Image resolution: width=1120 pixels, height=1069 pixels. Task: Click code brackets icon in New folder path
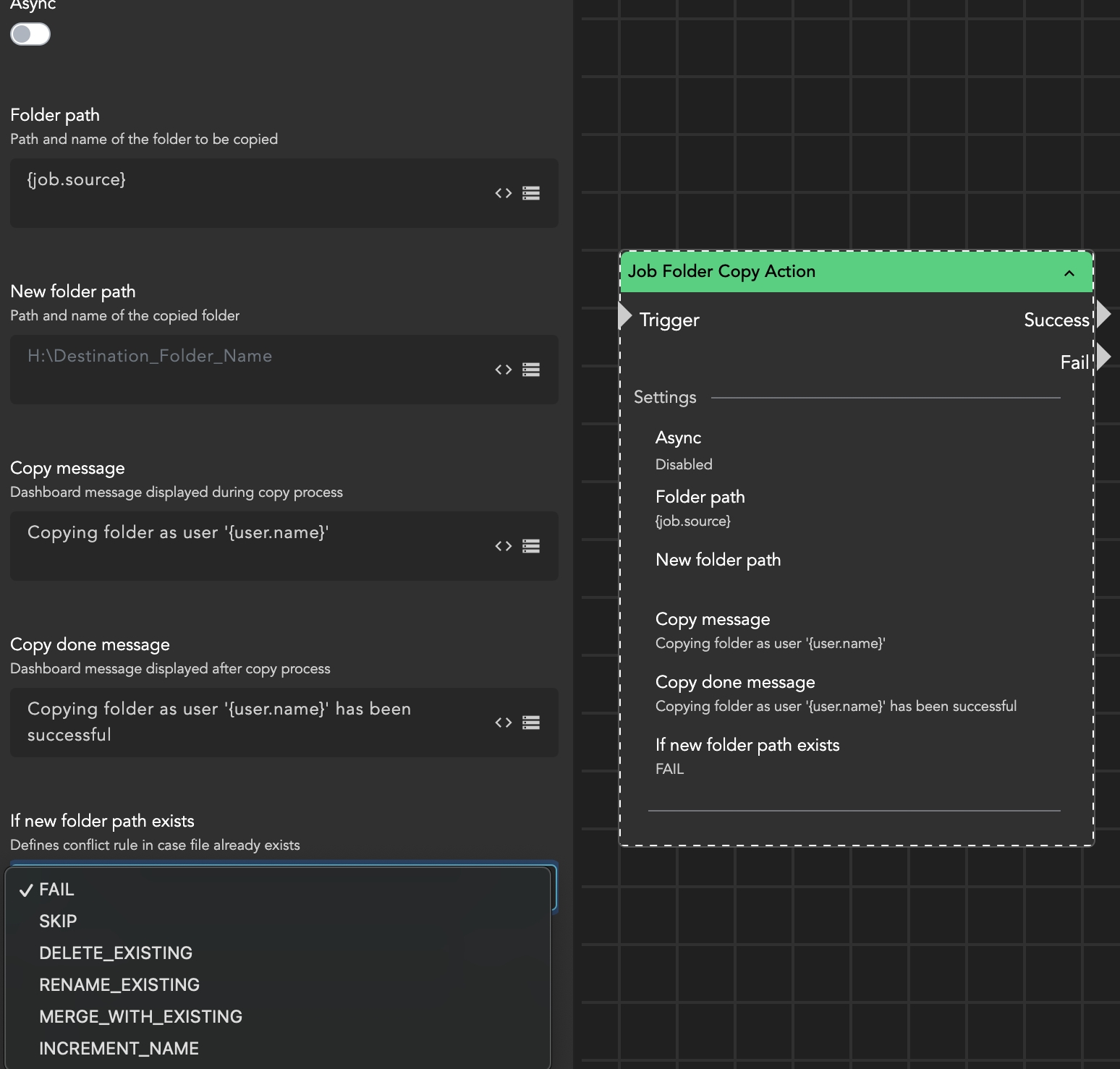pos(504,370)
